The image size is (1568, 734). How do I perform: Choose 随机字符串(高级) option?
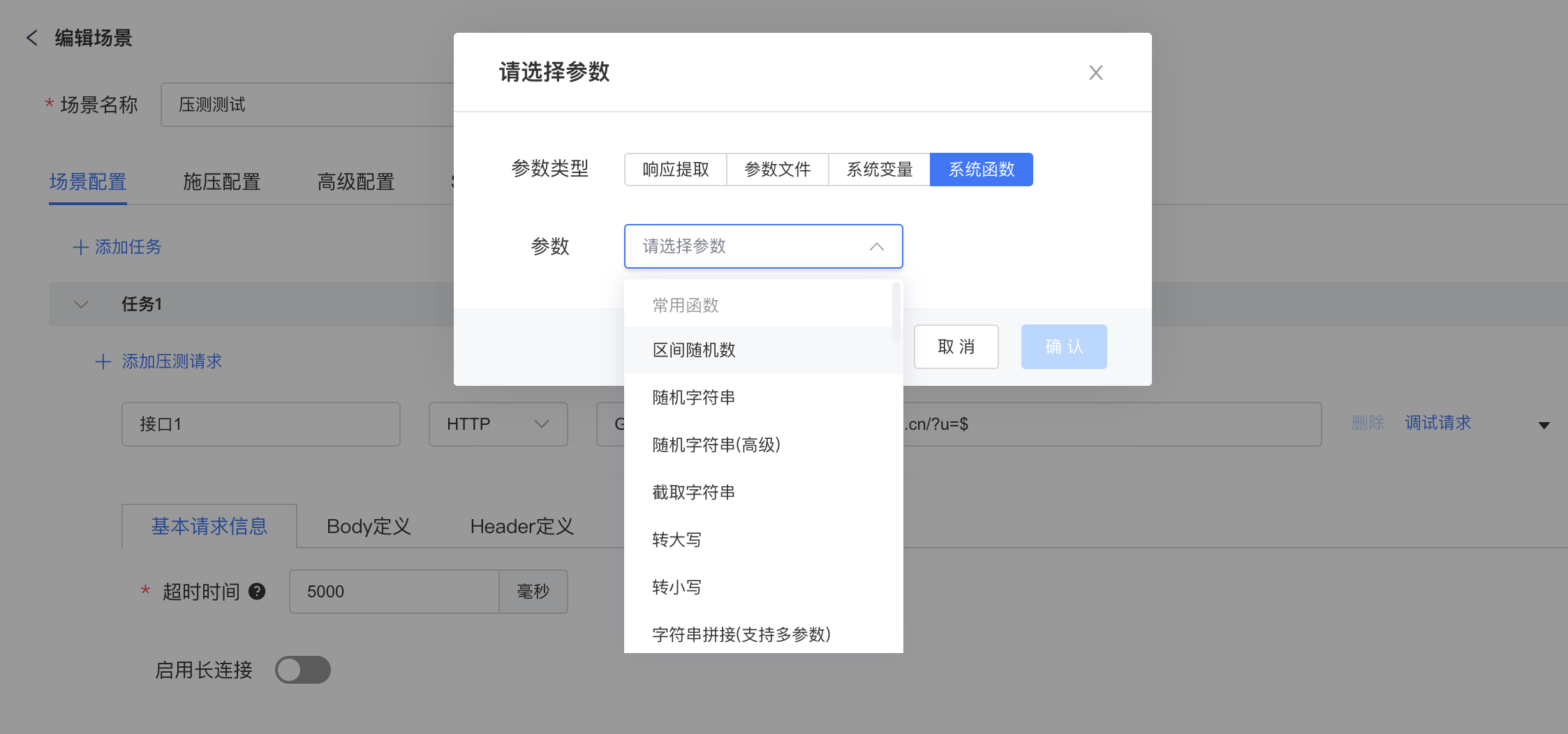(x=716, y=445)
